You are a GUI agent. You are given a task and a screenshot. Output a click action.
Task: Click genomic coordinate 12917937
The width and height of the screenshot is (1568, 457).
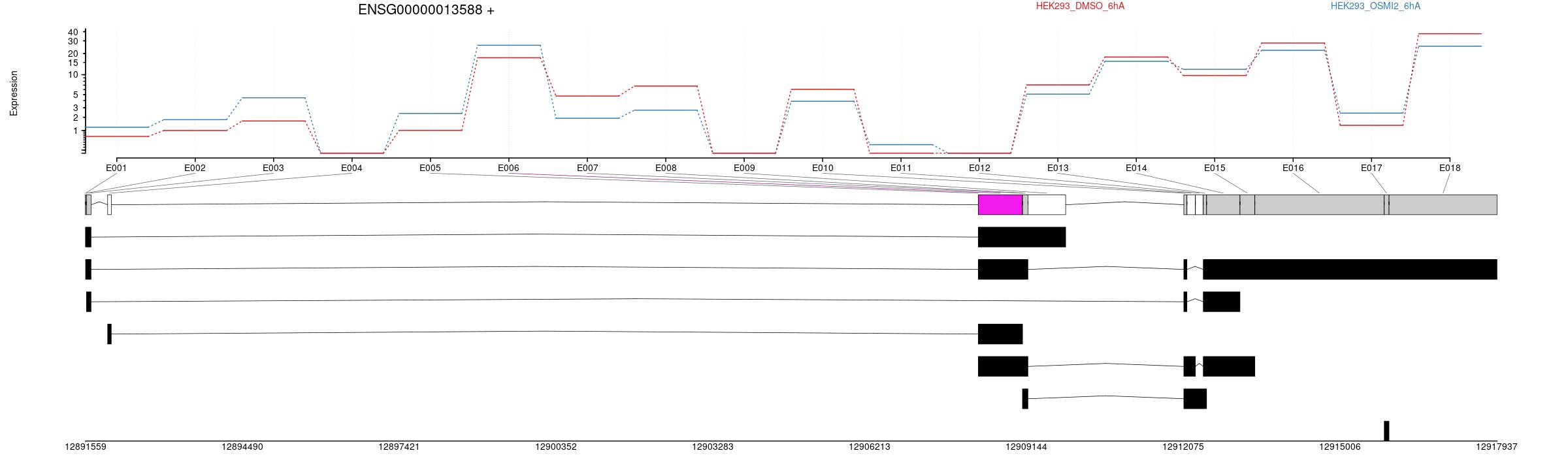tap(1497, 447)
